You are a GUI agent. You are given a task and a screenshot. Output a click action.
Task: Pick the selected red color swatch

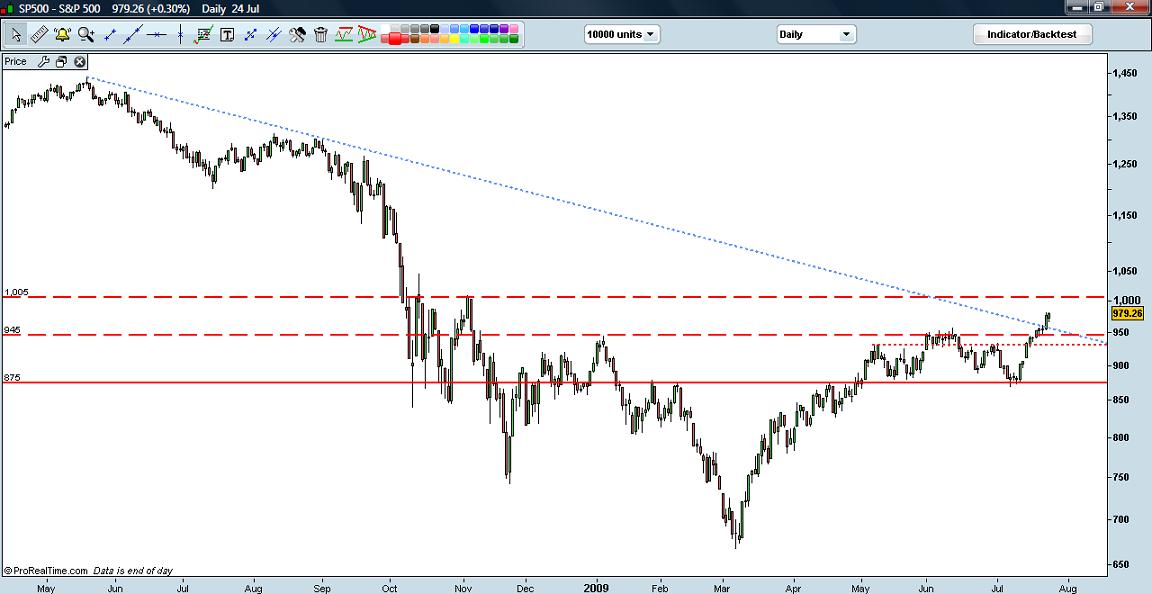(395, 38)
